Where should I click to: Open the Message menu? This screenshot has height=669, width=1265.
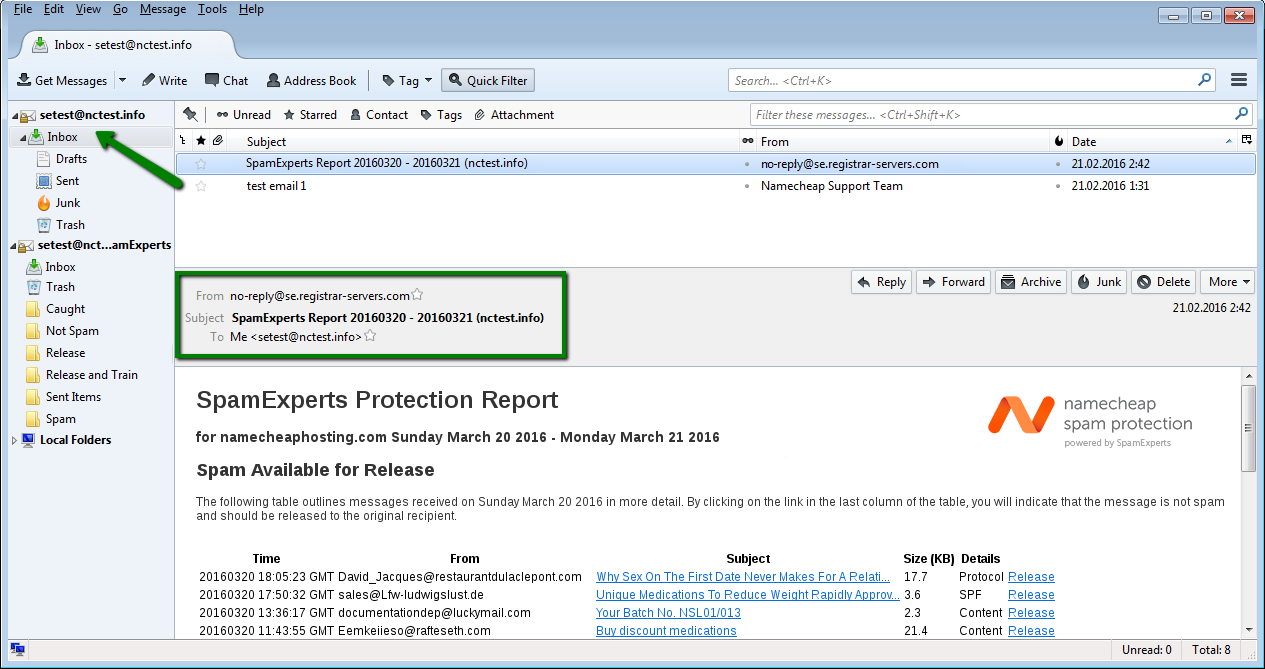(163, 9)
